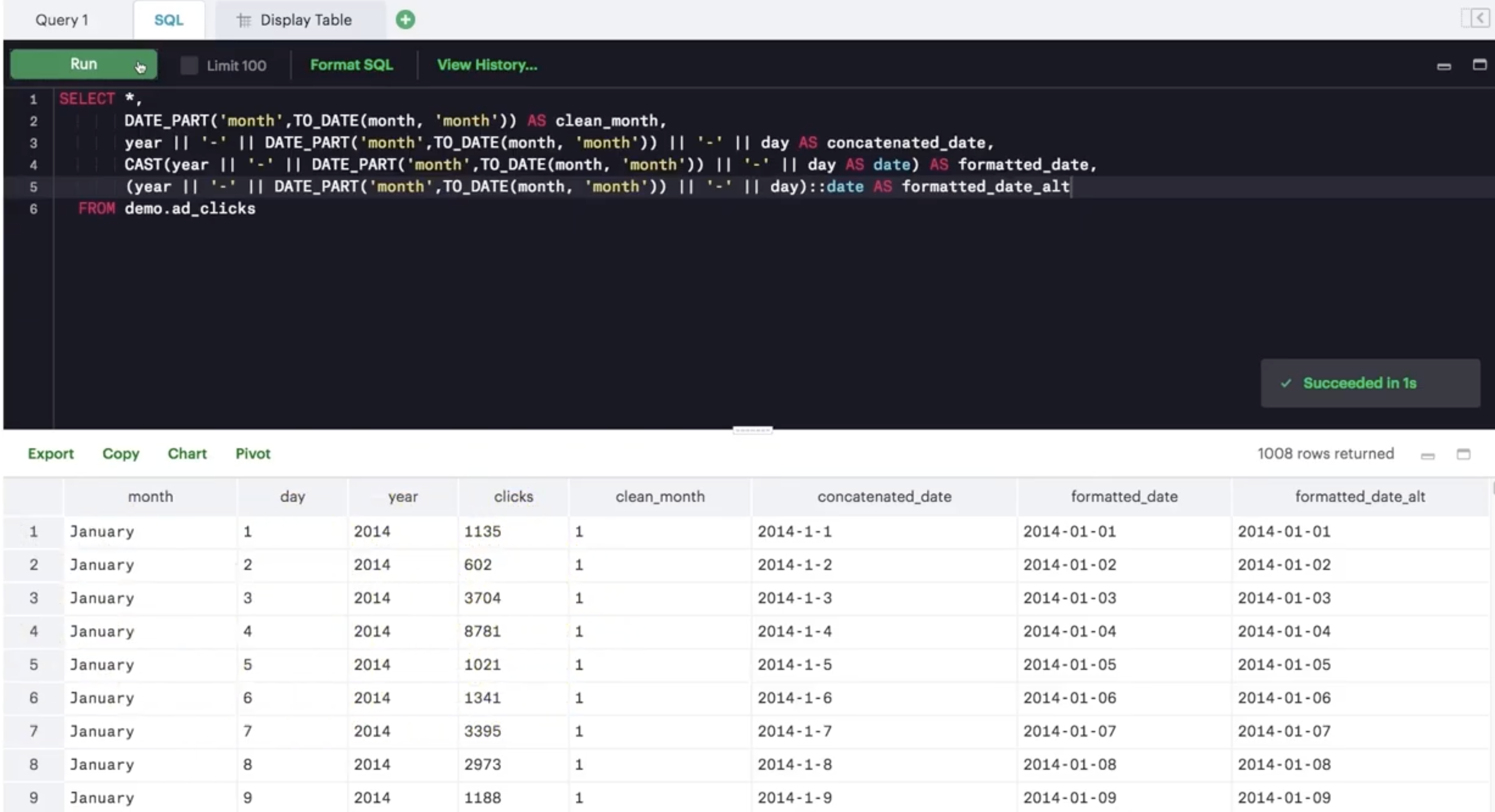Collapse the sidebar with the top-right arrow icon

(x=1479, y=19)
